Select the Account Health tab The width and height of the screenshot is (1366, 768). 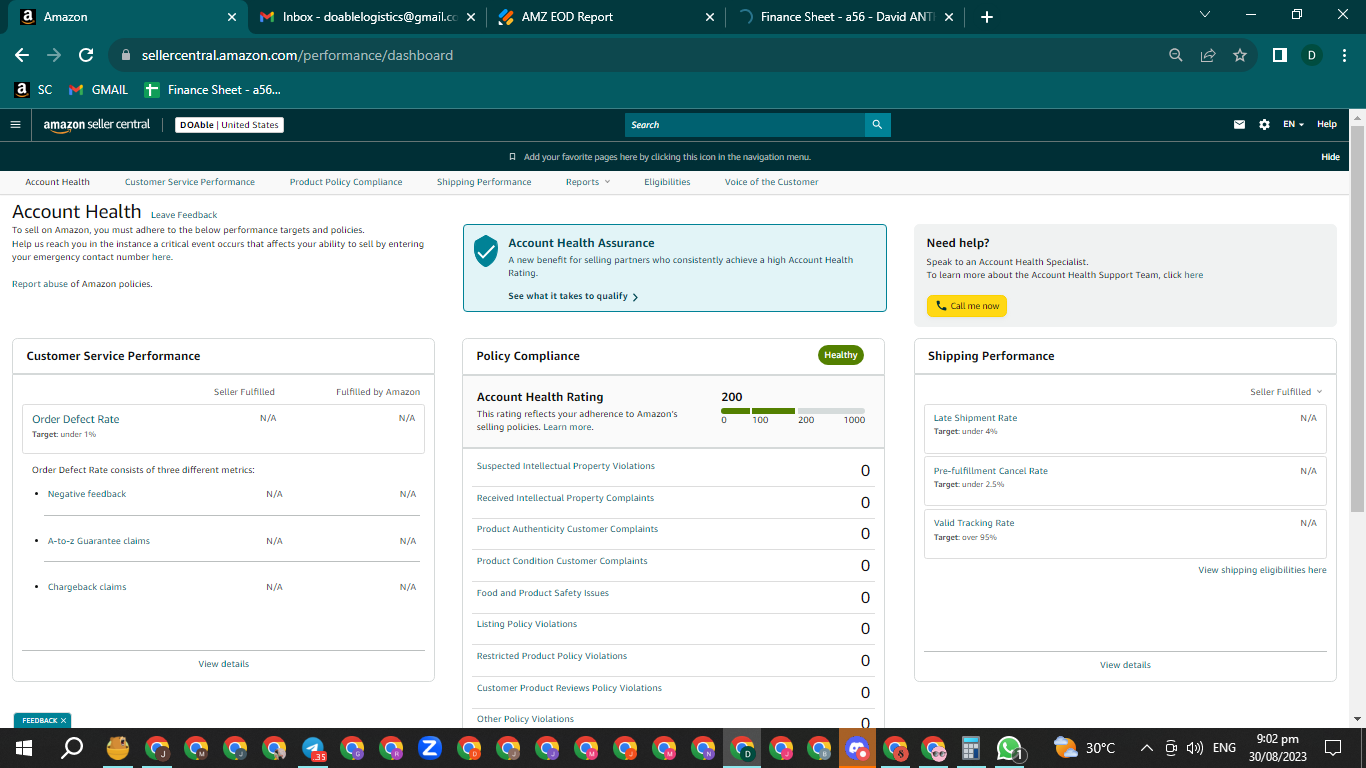[57, 182]
